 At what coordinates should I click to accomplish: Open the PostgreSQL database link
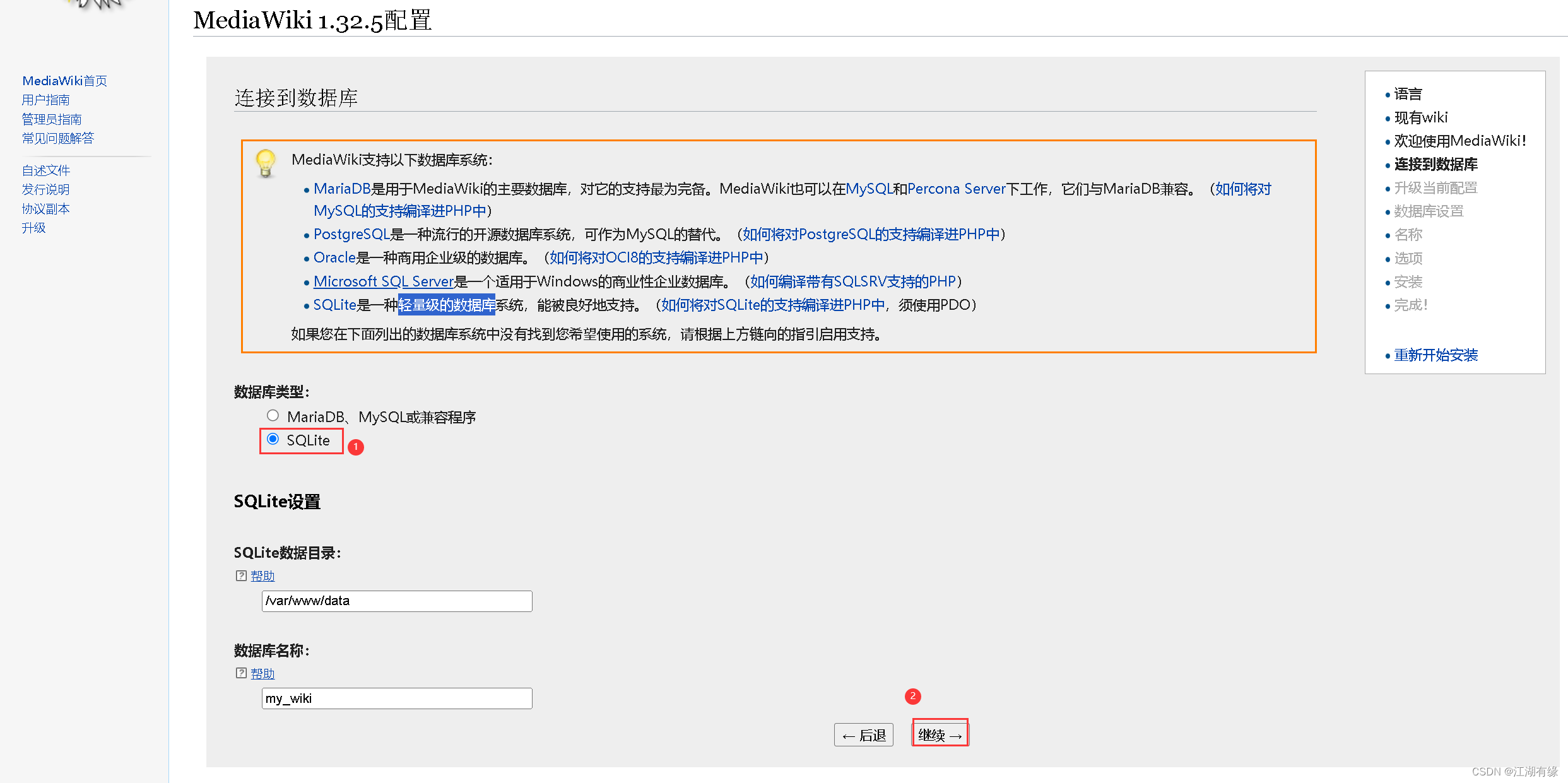(351, 234)
